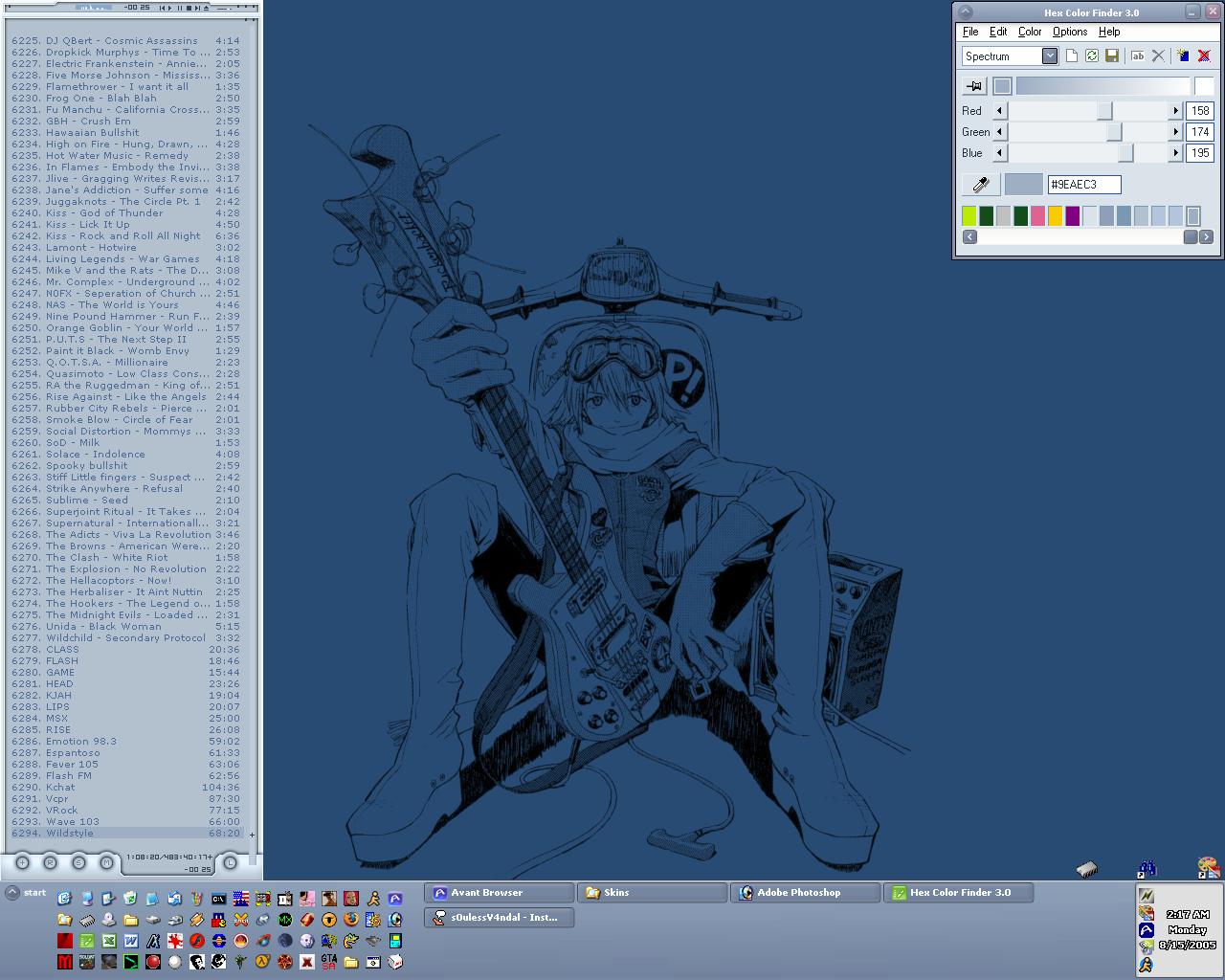The image size is (1225, 980).
Task: Click the Blue slider left arrow
Action: tap(1000, 152)
